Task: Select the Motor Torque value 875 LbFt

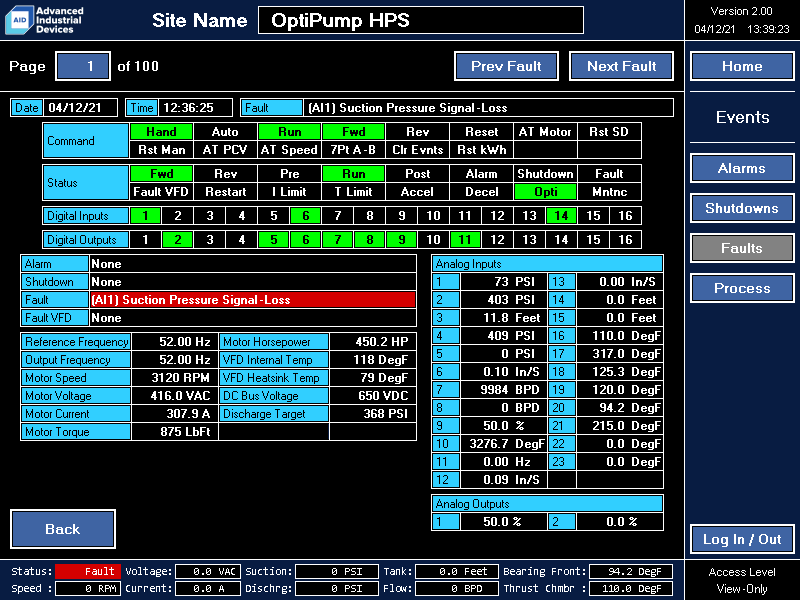Action: coord(175,432)
